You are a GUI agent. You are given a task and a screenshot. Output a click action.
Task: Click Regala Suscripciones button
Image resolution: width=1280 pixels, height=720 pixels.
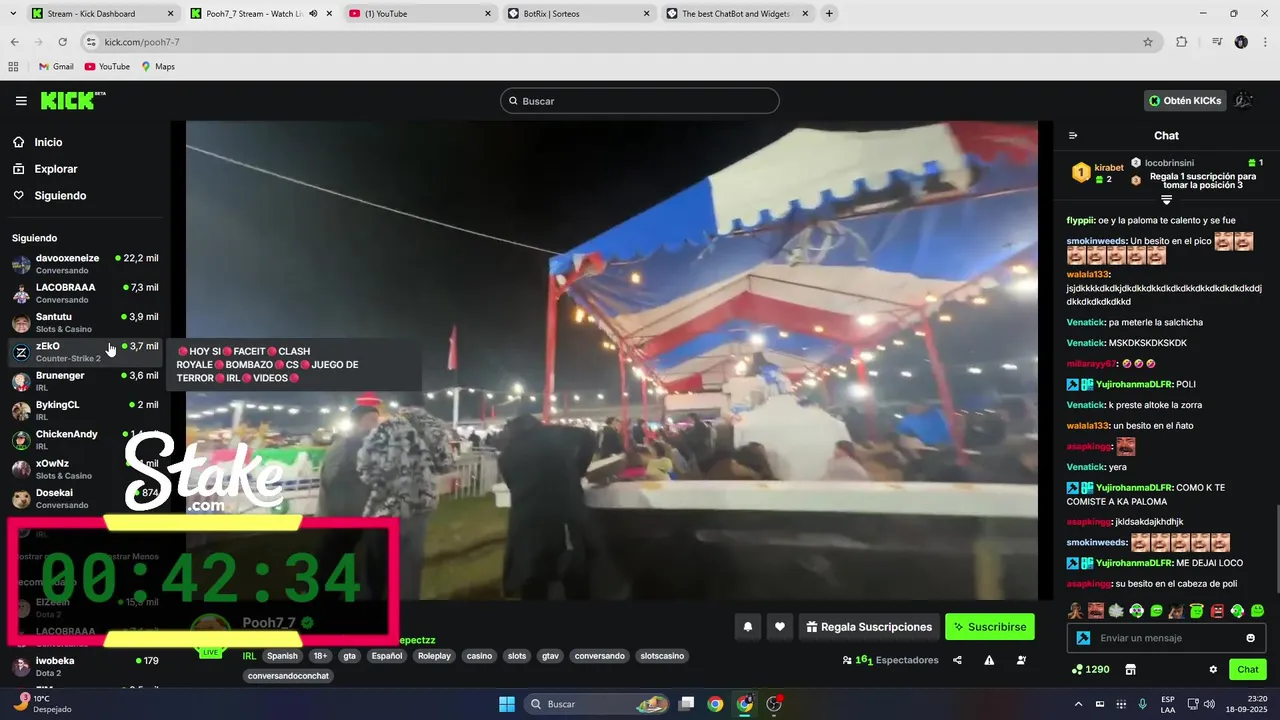pos(870,627)
